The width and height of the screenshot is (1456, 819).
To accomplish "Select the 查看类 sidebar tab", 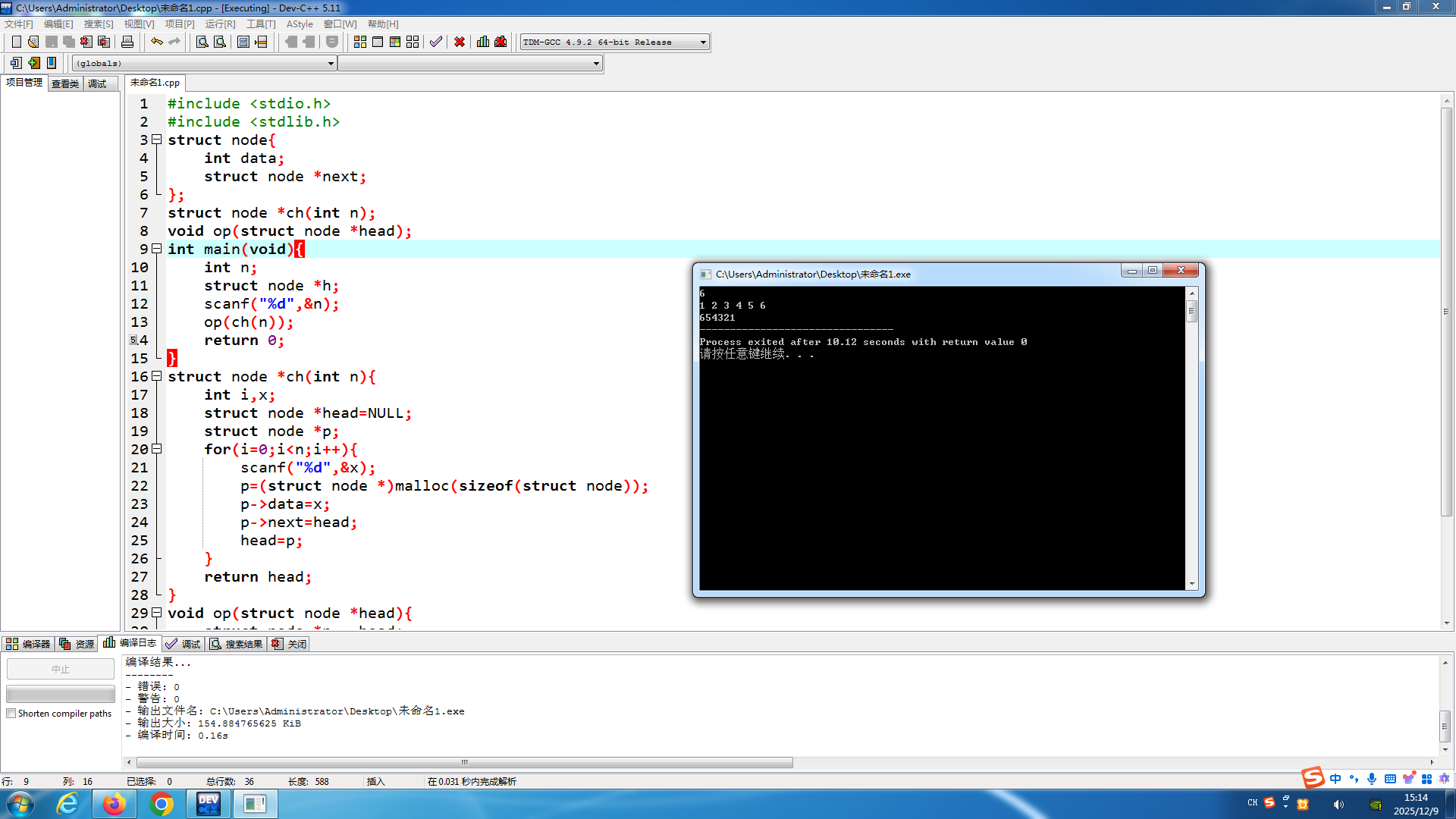I will [x=65, y=83].
